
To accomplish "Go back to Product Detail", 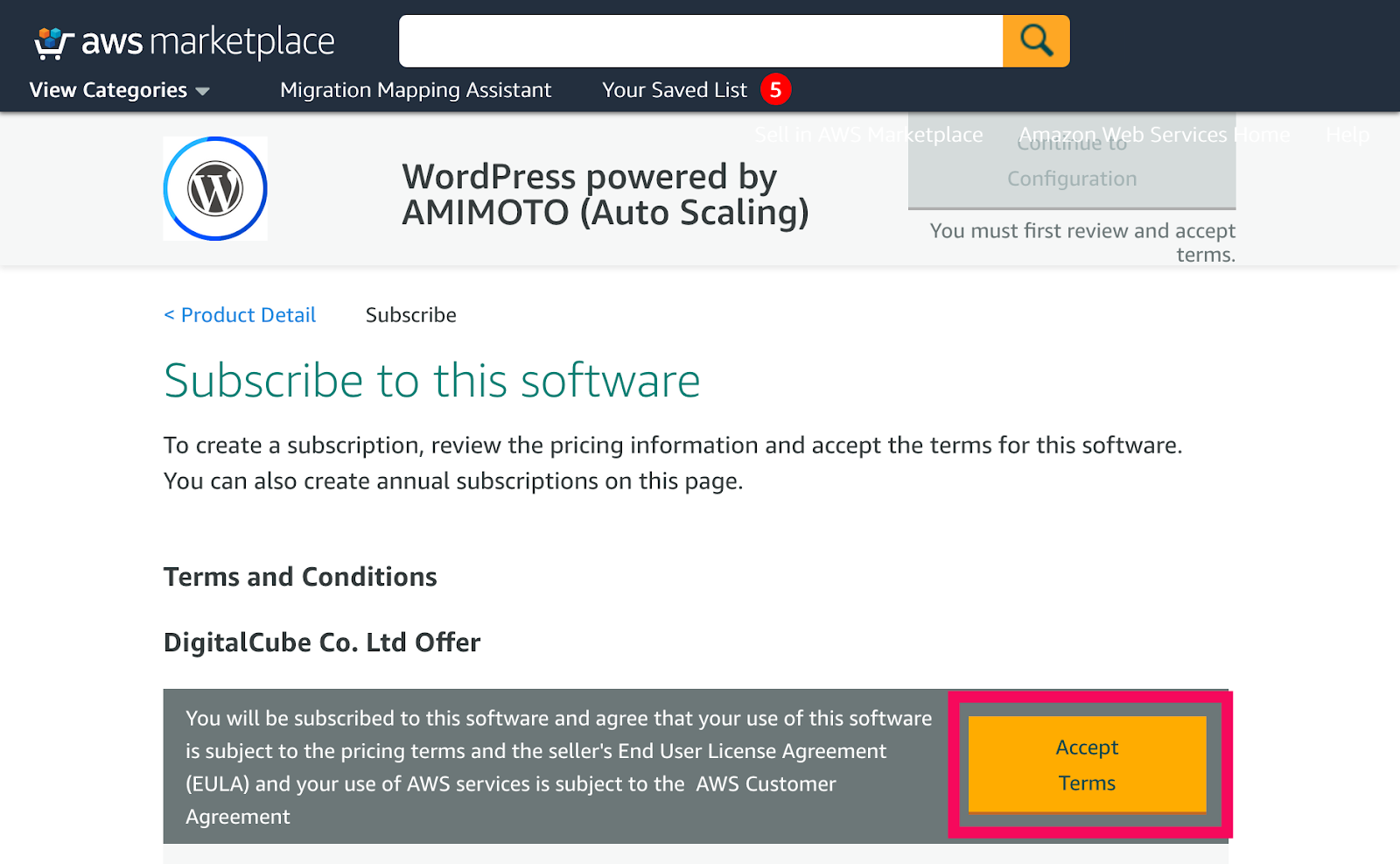I will coord(240,315).
